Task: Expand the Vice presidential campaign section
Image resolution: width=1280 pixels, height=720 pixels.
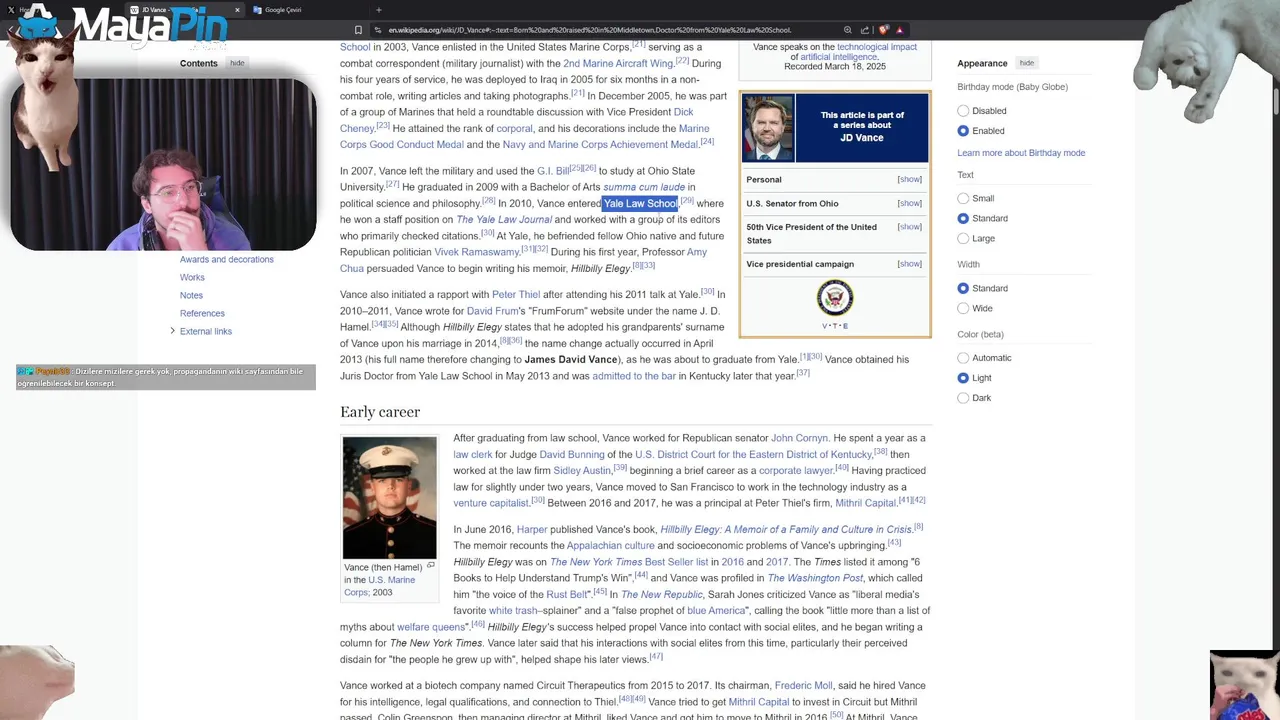Action: coord(909,264)
